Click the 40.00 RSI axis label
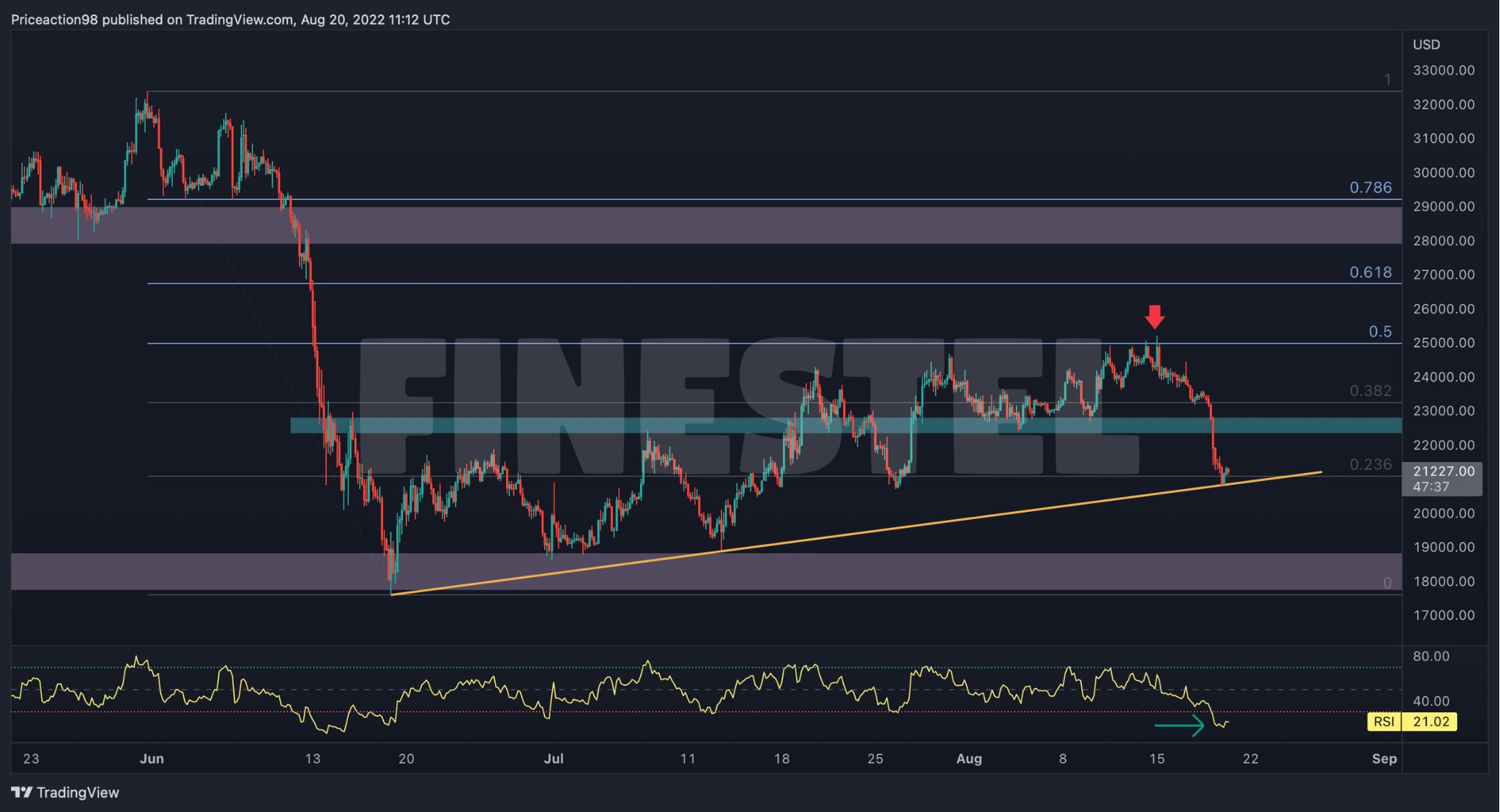The height and width of the screenshot is (812, 1500). pos(1431,701)
